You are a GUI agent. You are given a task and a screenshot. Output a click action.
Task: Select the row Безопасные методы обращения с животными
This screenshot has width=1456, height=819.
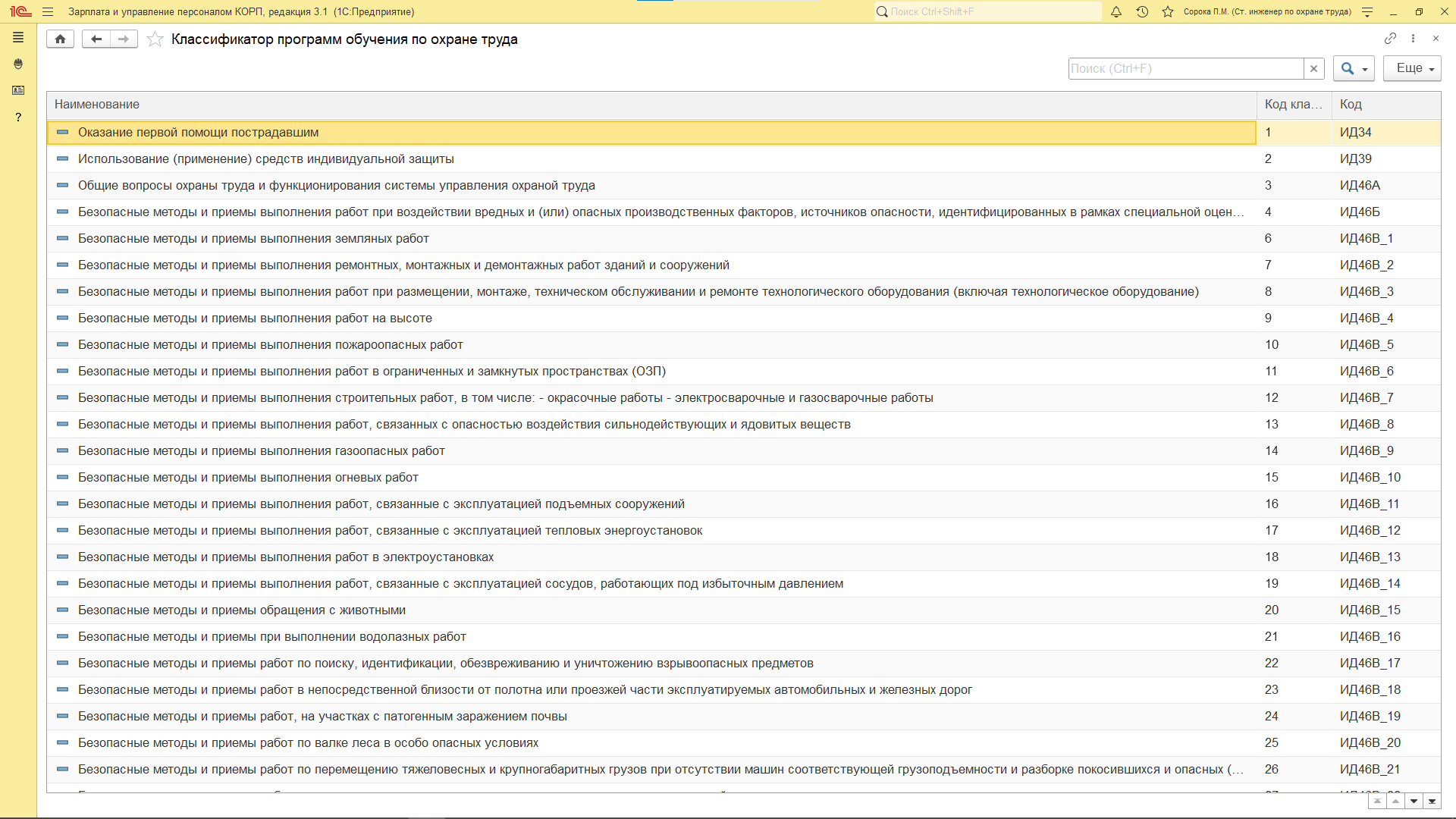point(241,610)
